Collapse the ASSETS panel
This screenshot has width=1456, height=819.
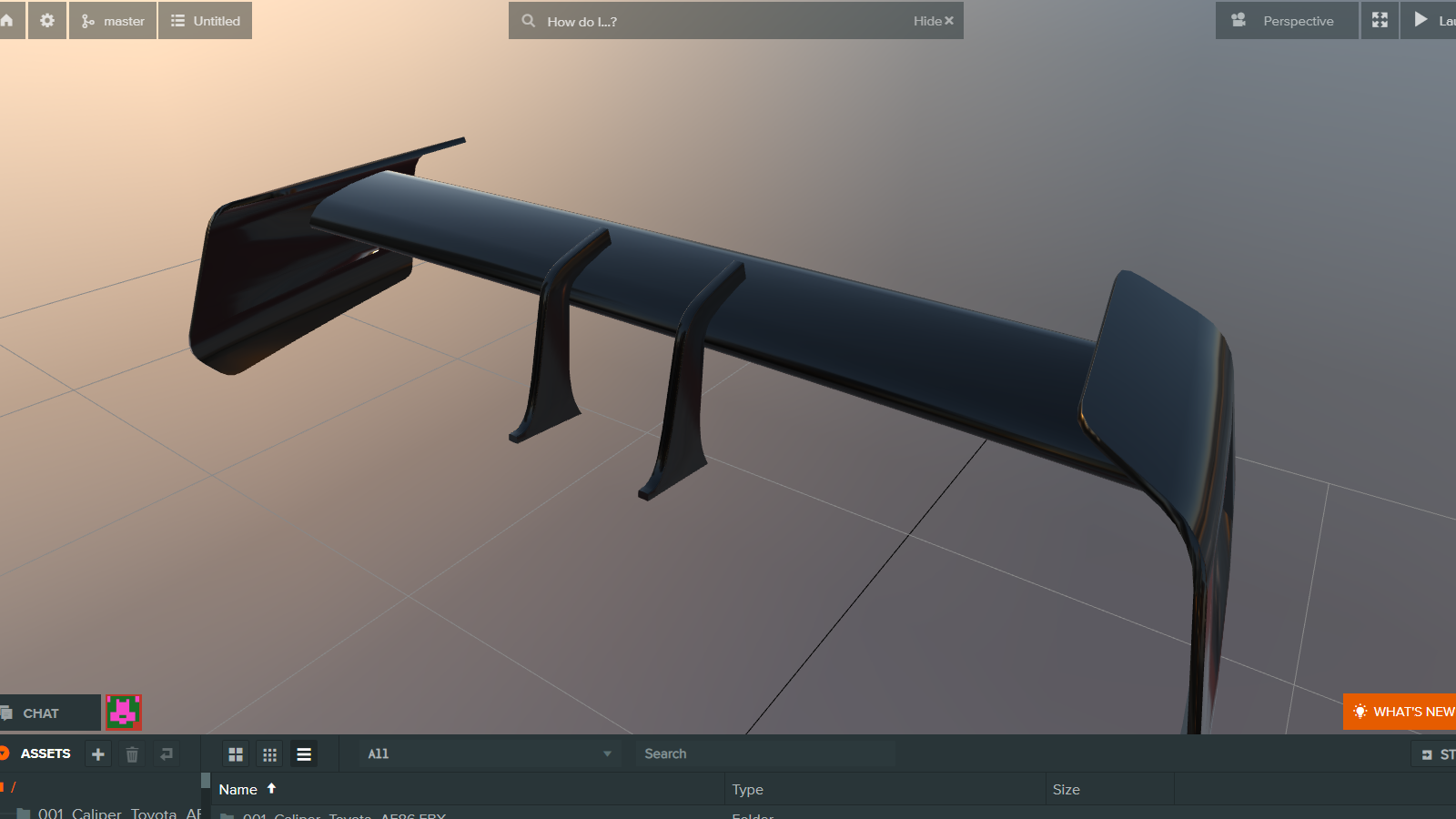pyautogui.click(x=5, y=753)
